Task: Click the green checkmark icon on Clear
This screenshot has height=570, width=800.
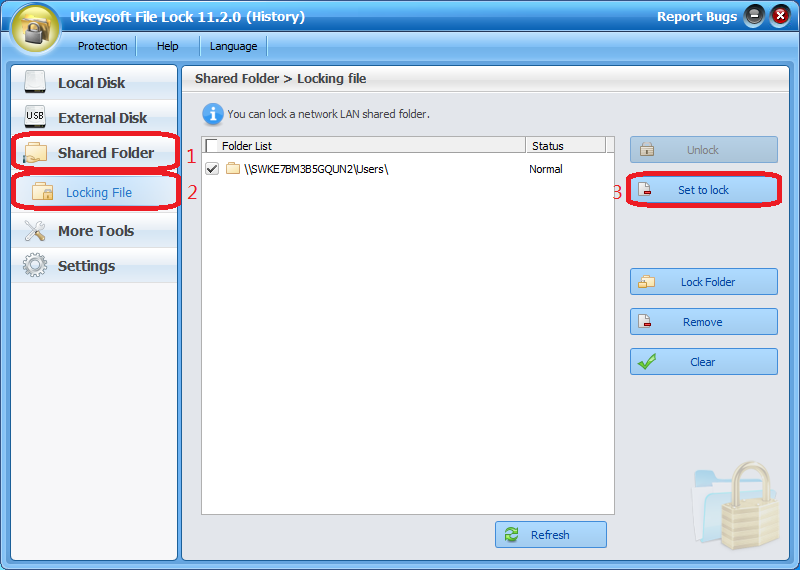Action: (x=647, y=361)
